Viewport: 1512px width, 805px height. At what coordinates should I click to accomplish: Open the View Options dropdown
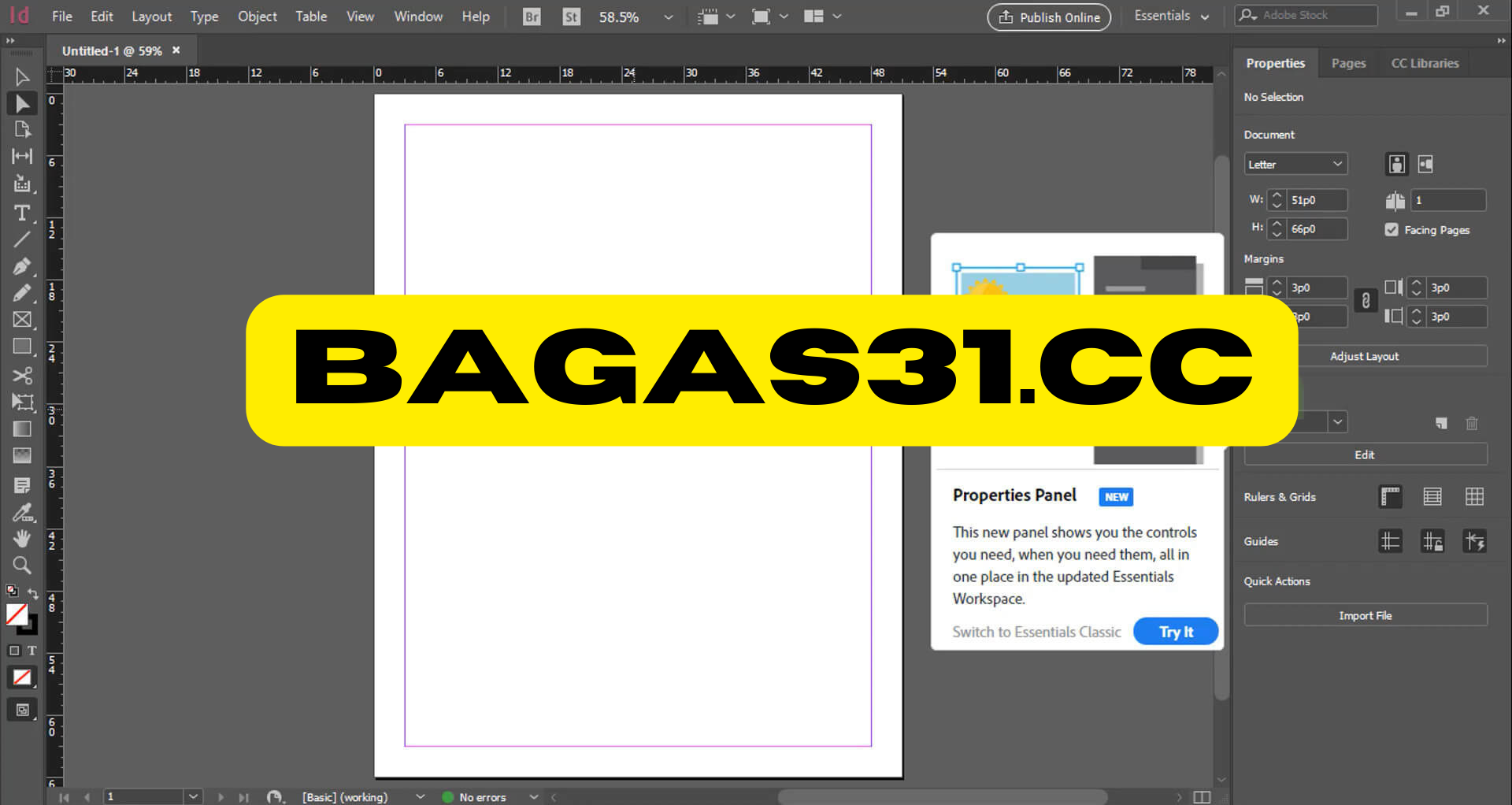pos(717,17)
